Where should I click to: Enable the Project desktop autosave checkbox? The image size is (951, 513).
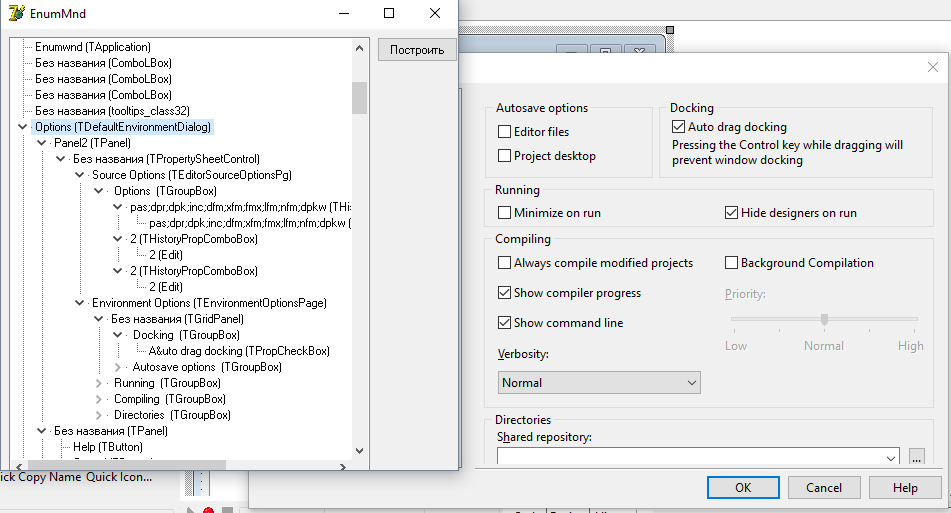click(x=504, y=156)
